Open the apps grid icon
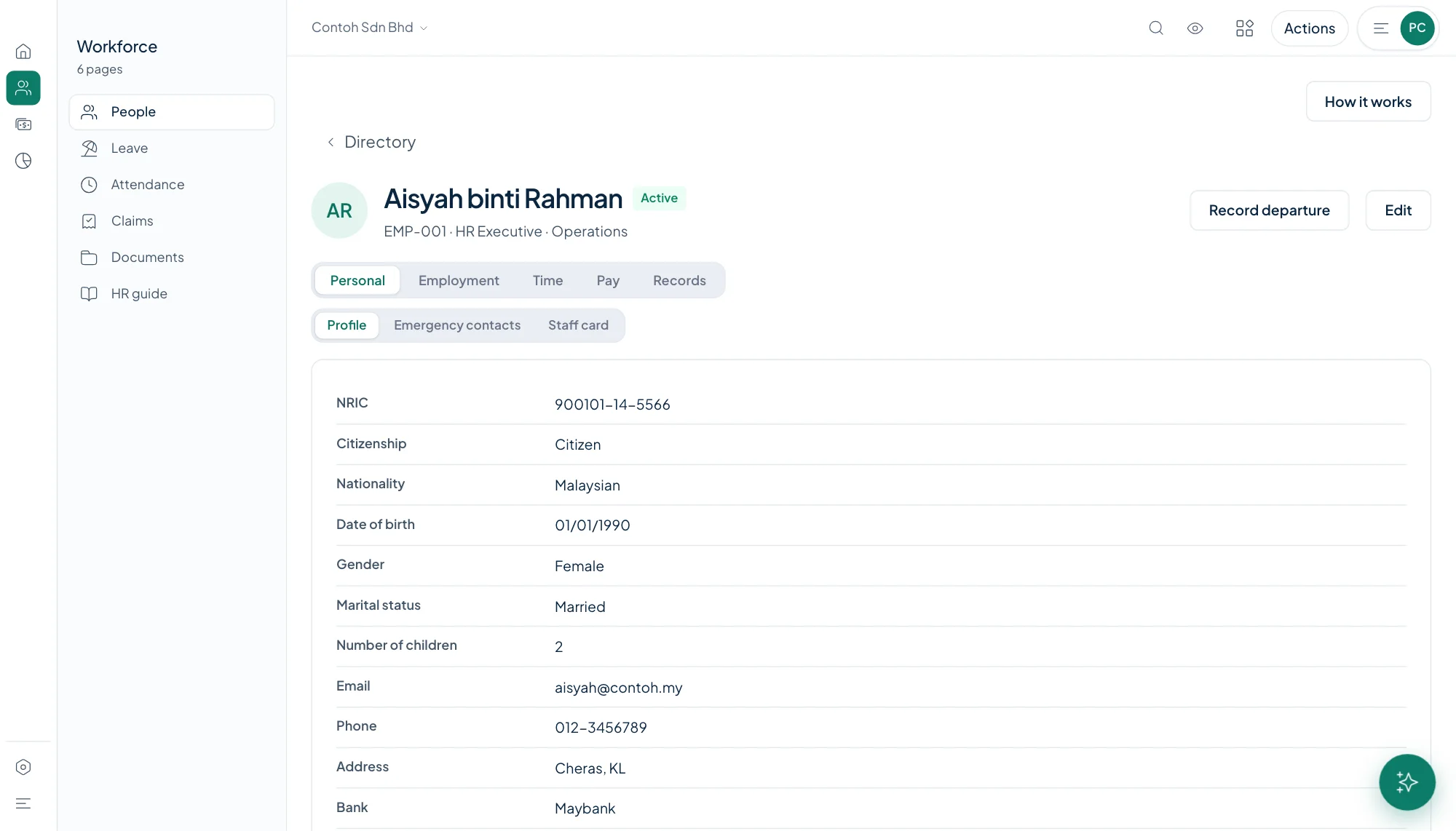Screen dimensions: 1456x831 coord(1245,28)
